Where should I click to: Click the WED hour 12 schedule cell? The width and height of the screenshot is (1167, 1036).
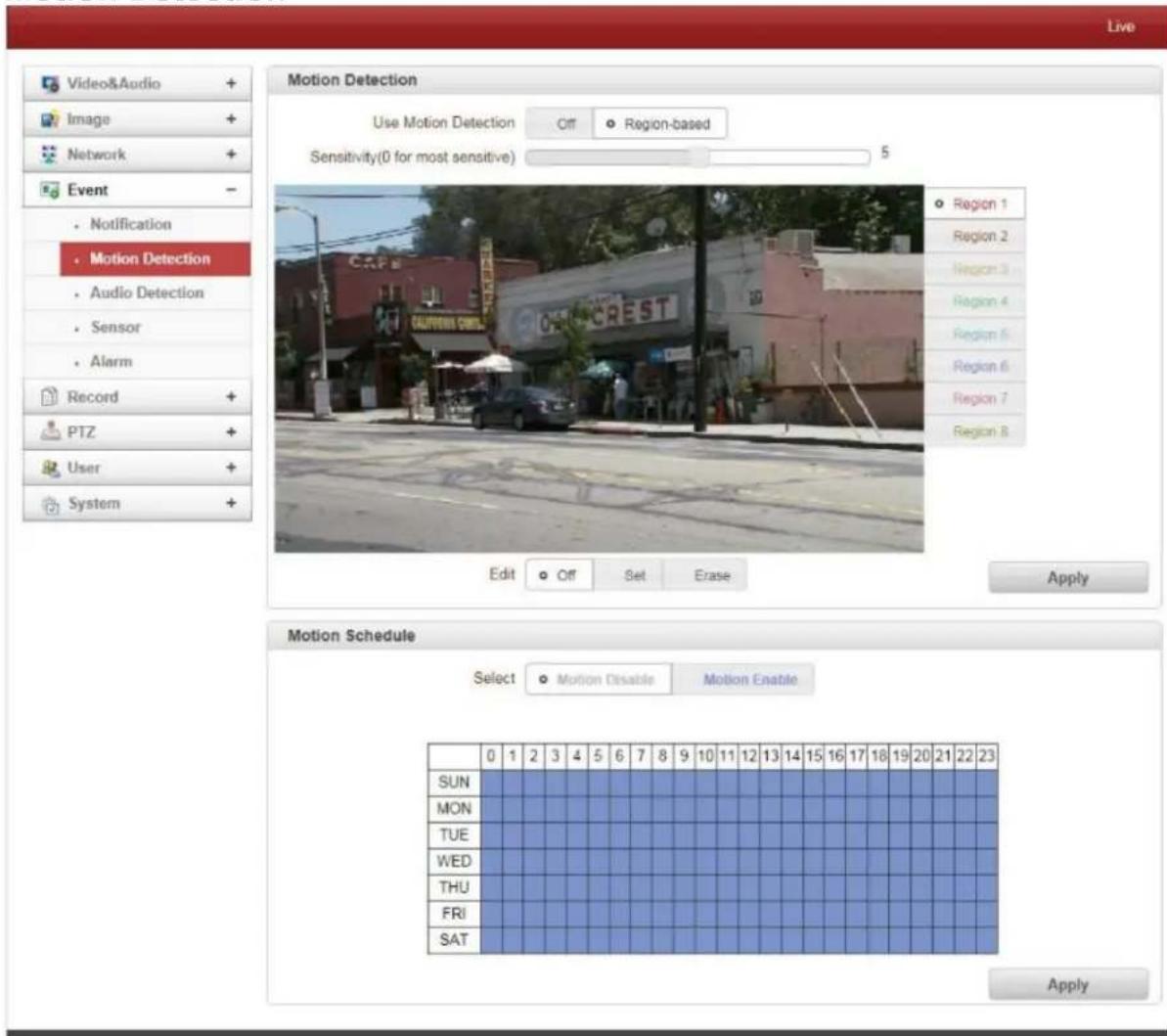point(748,861)
